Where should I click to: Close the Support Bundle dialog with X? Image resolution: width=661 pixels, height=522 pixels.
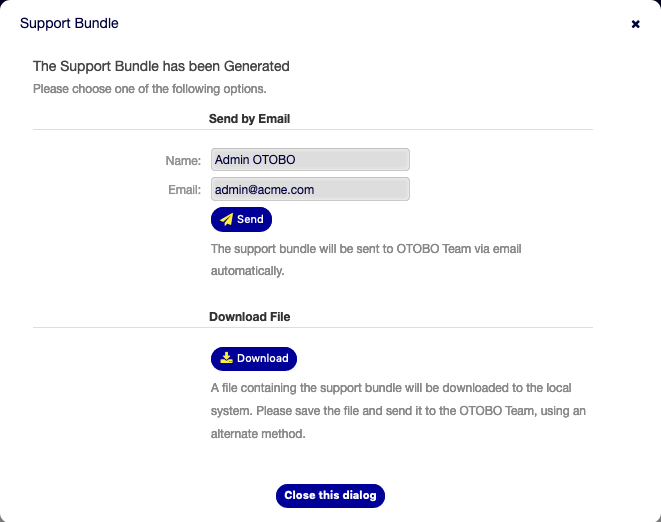pyautogui.click(x=635, y=24)
